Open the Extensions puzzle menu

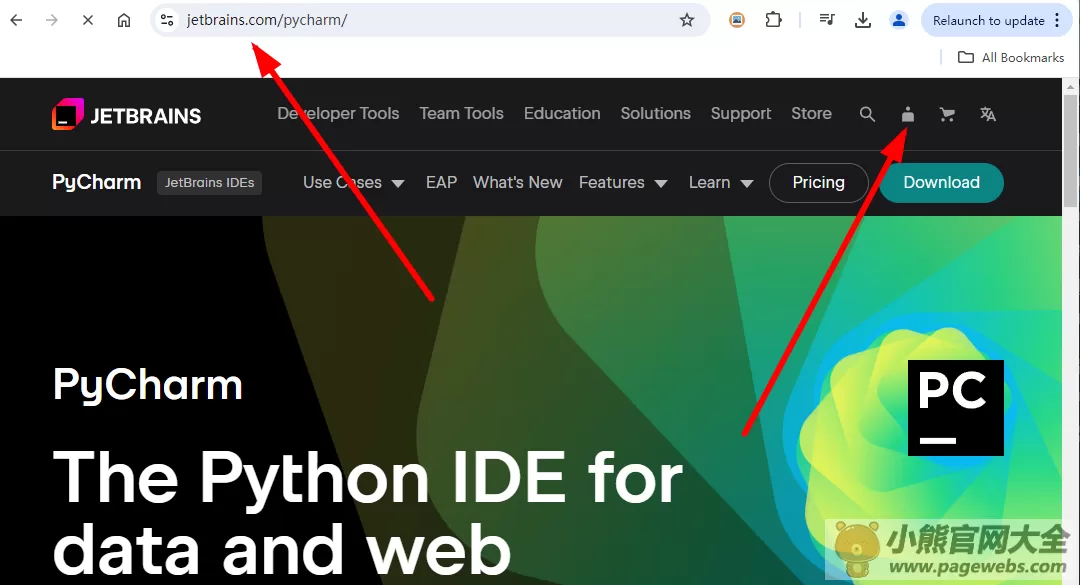coord(773,20)
